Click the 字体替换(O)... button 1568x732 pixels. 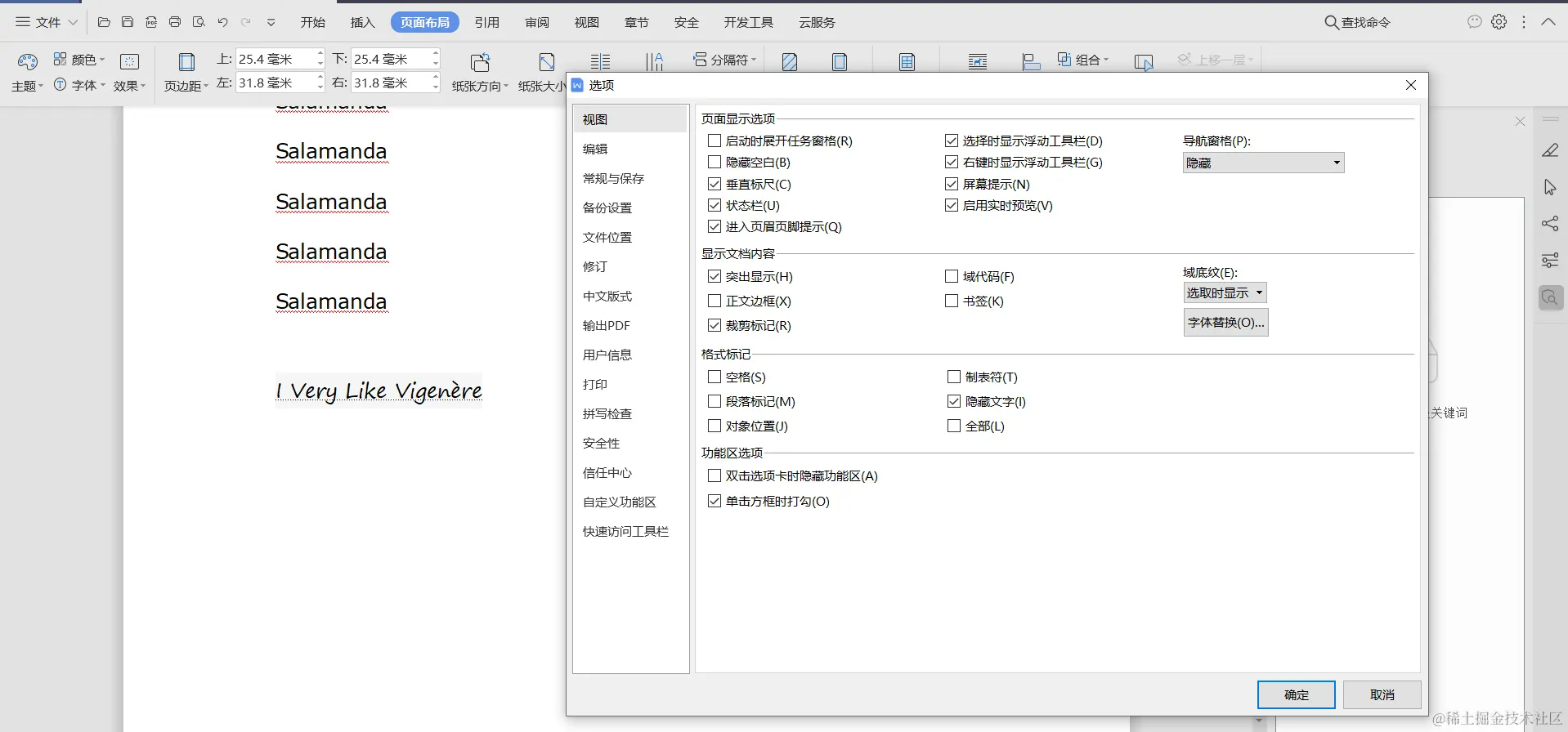pos(1226,322)
